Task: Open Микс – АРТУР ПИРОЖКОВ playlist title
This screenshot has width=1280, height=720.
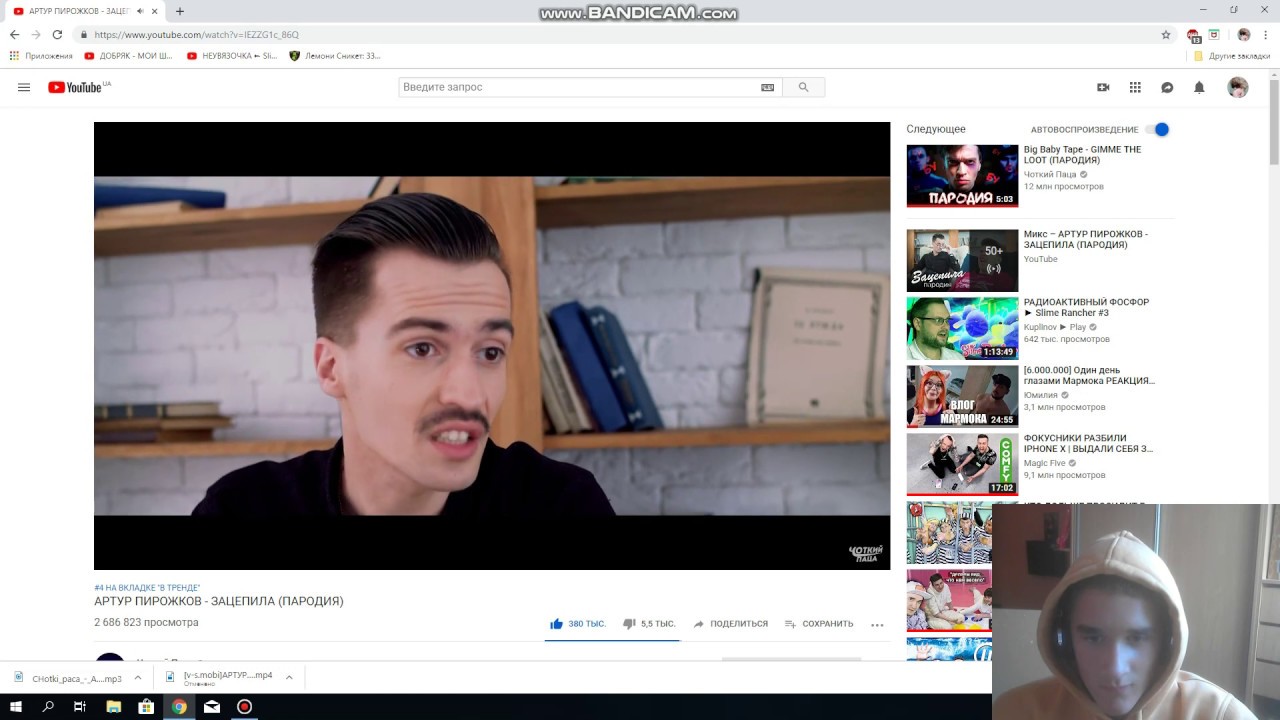Action: click(x=1085, y=239)
